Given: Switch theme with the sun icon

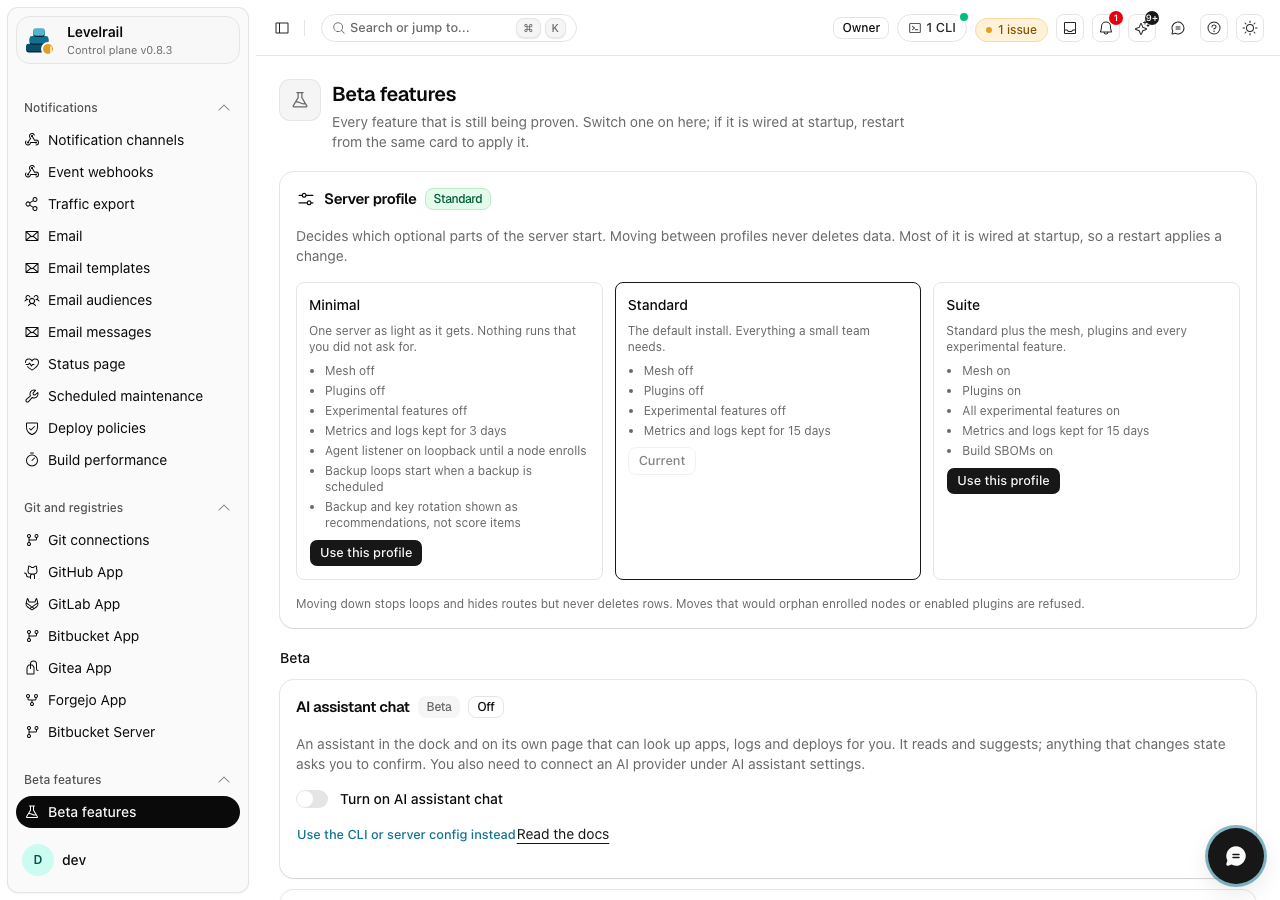Looking at the screenshot, I should [x=1250, y=28].
